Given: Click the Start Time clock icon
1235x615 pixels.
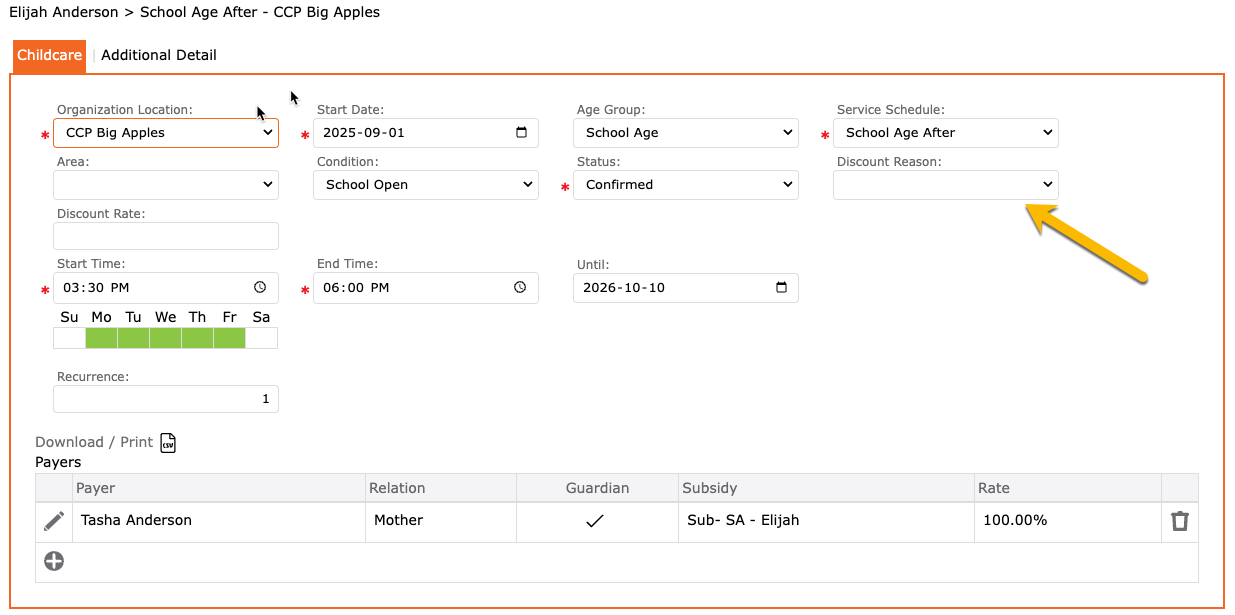Looking at the screenshot, I should [x=260, y=288].
